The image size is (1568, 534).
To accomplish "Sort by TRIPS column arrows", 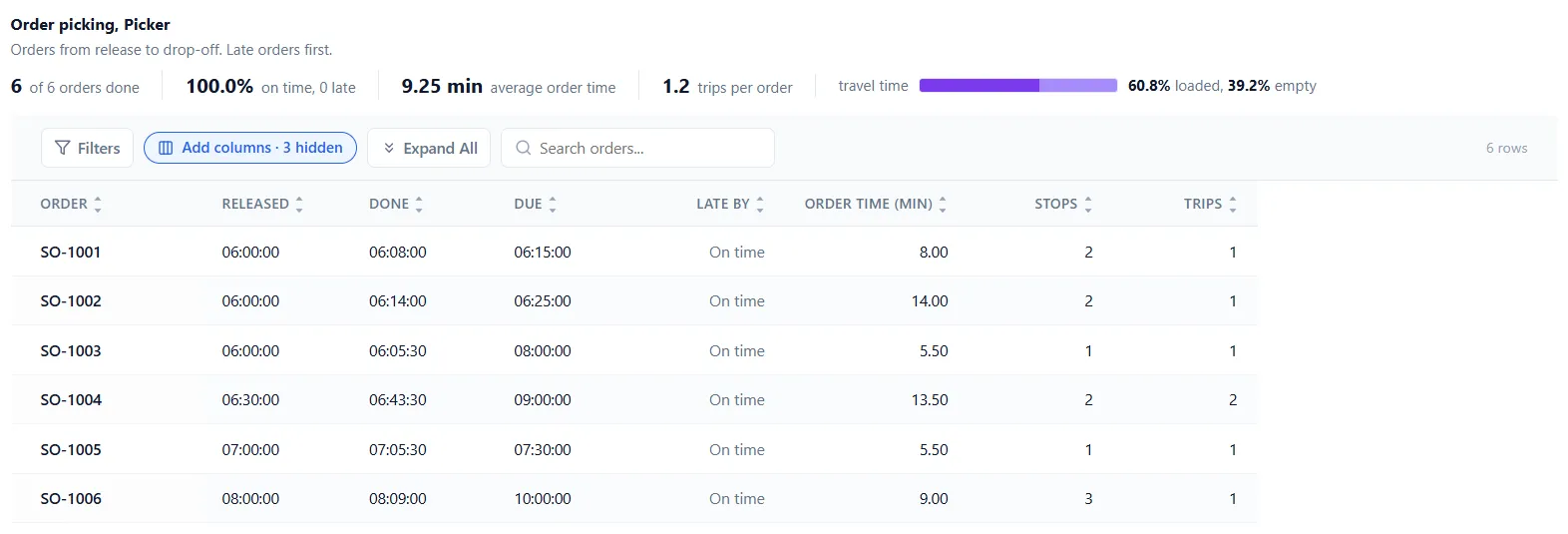I will 1233,204.
